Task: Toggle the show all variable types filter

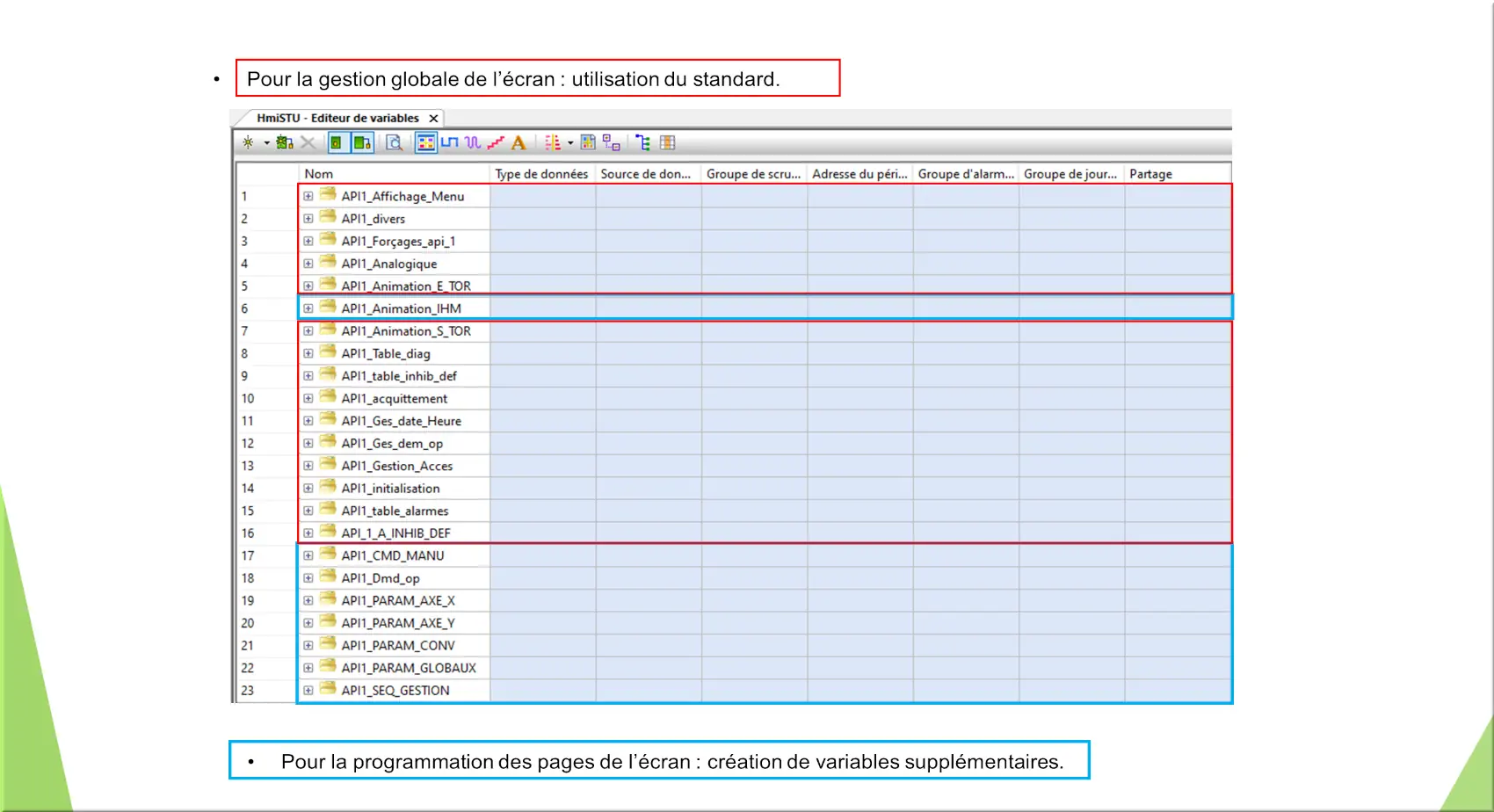Action: tap(426, 142)
